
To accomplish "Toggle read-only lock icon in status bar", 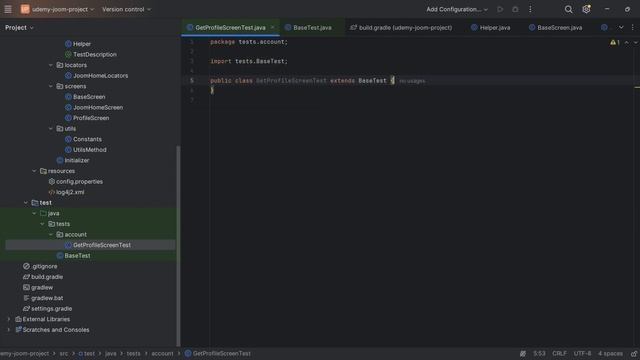I will tap(634, 353).
